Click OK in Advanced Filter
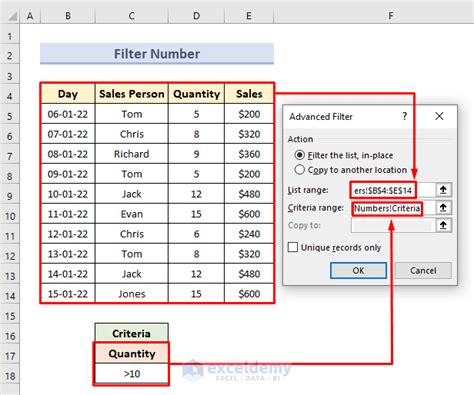 pyautogui.click(x=358, y=270)
